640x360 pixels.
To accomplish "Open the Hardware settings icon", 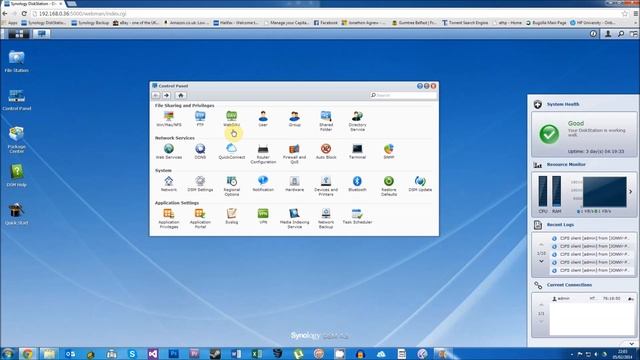I will pos(294,184).
